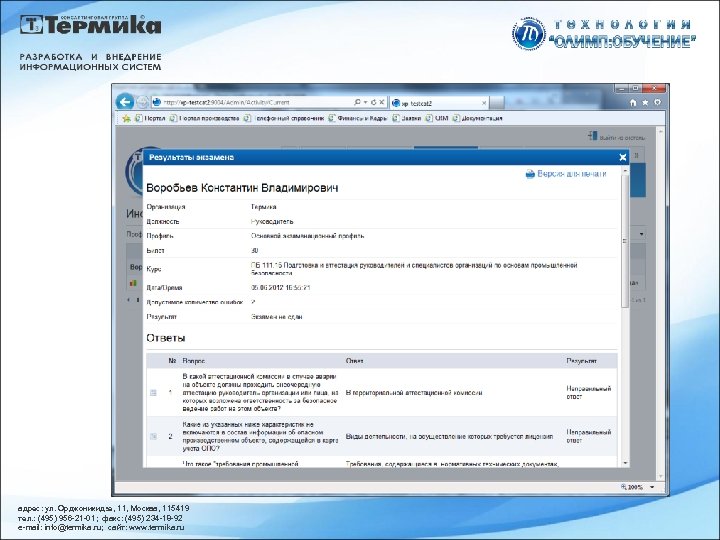Click the Ответ column header
720x540 pixels.
coord(354,361)
